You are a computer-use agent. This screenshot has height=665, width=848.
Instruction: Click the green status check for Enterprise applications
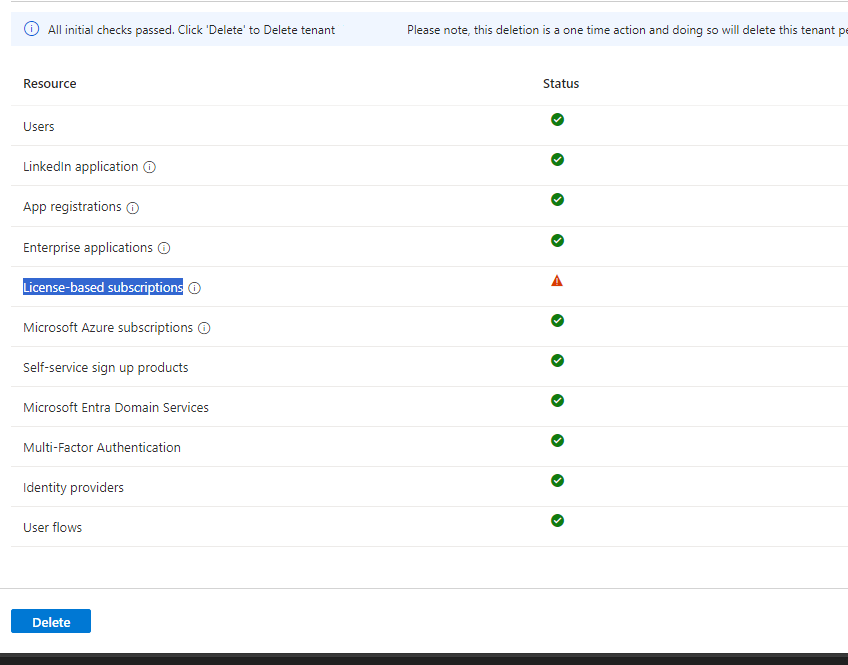pos(557,240)
